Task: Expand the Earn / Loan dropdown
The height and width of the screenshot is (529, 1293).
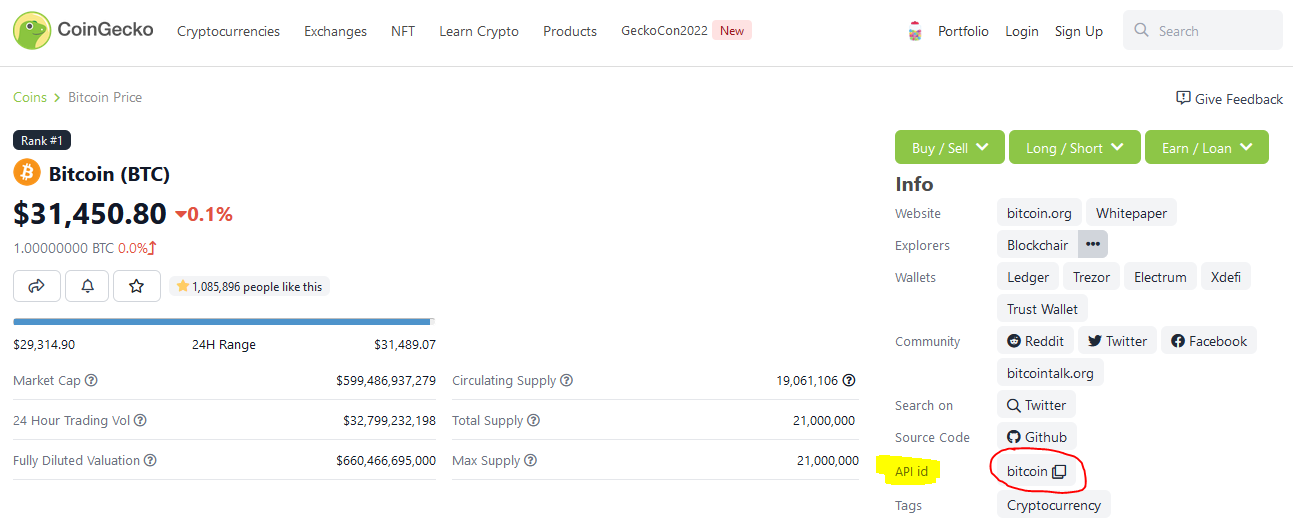Action: tap(1207, 147)
